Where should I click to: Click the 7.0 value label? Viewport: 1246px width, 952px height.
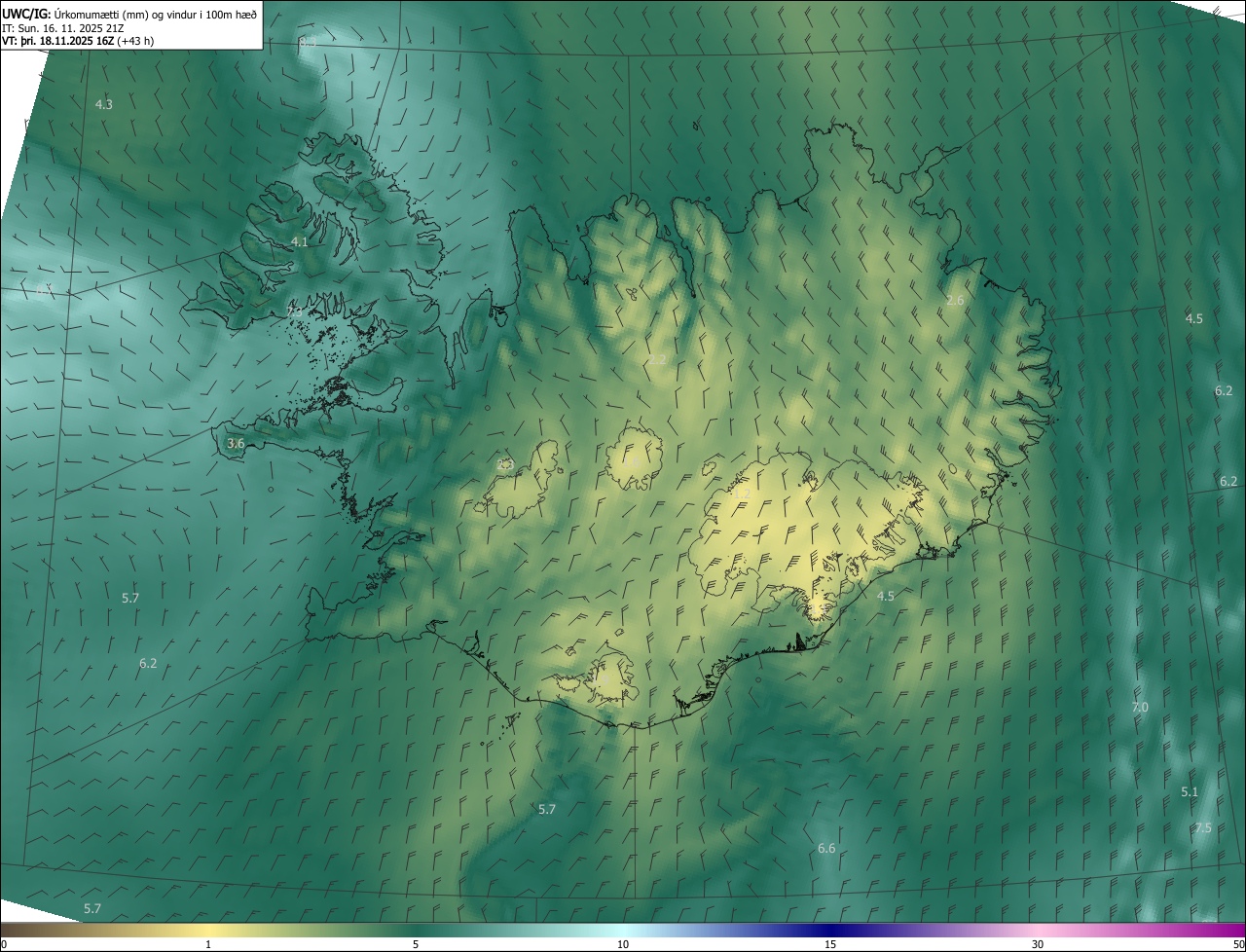tap(1140, 707)
